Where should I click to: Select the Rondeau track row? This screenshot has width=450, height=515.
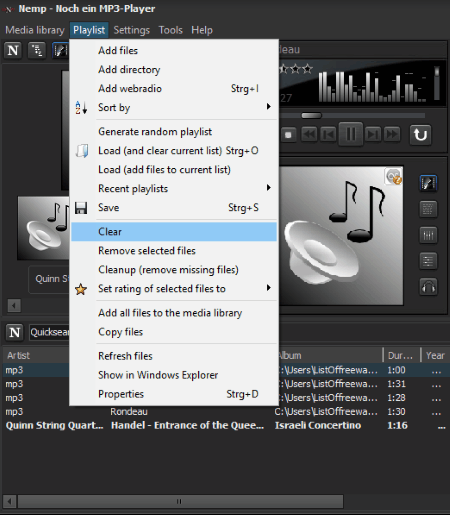(x=225, y=412)
